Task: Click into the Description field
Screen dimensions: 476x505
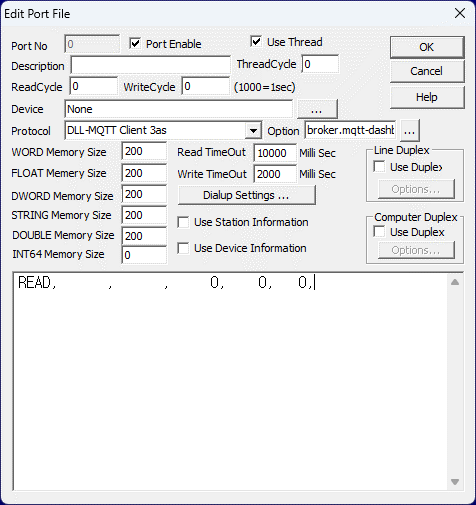Action: 150,65
